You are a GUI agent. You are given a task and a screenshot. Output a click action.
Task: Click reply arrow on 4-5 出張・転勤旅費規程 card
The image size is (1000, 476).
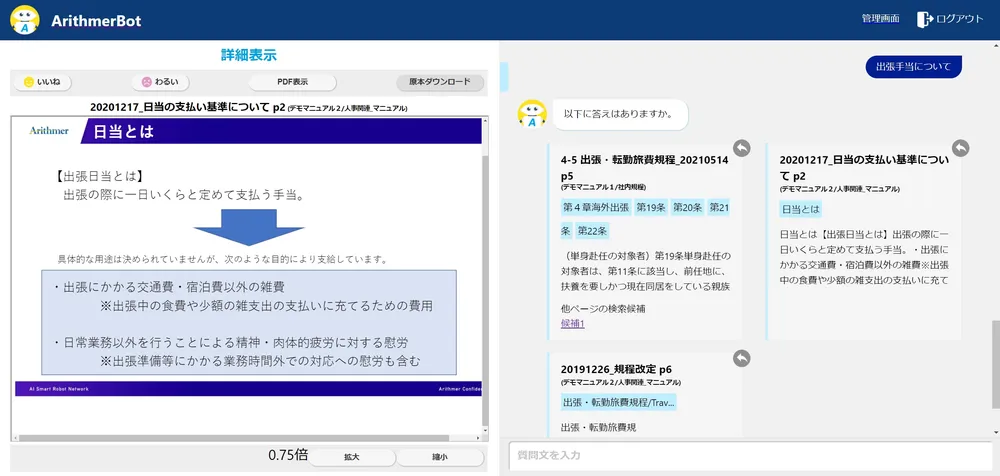(x=741, y=147)
